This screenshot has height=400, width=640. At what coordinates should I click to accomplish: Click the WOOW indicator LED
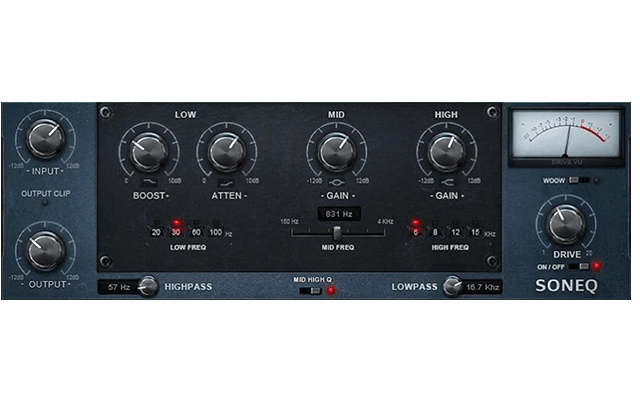pyautogui.click(x=597, y=180)
